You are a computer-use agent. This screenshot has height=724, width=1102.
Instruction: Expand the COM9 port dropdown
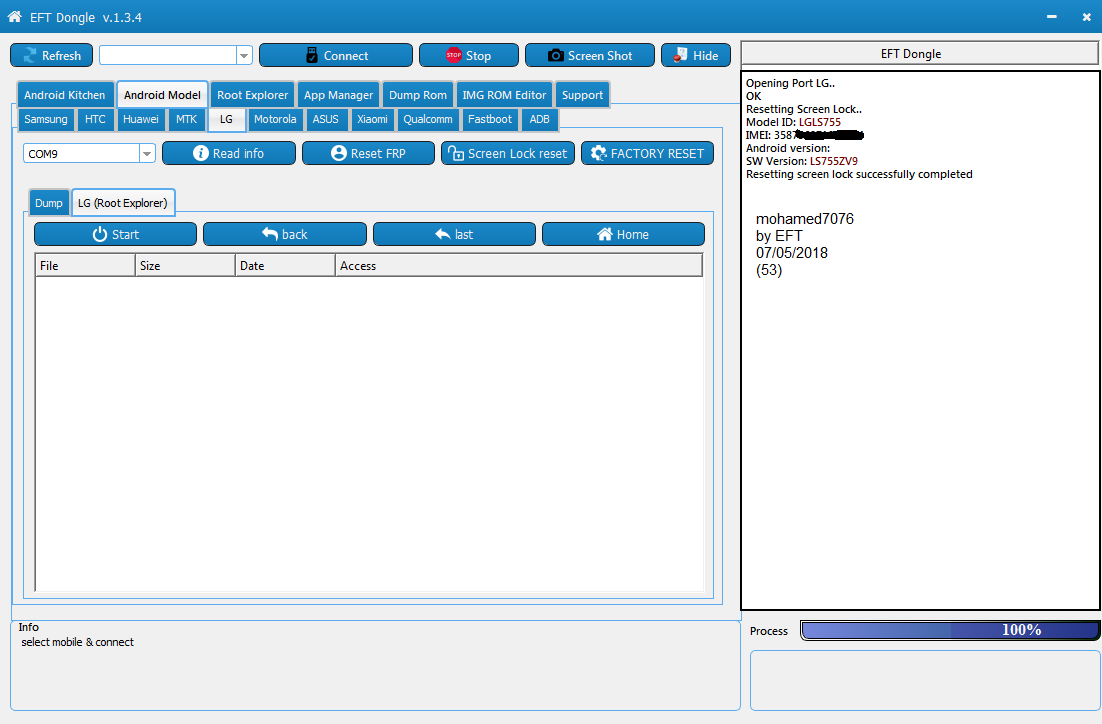(x=147, y=153)
